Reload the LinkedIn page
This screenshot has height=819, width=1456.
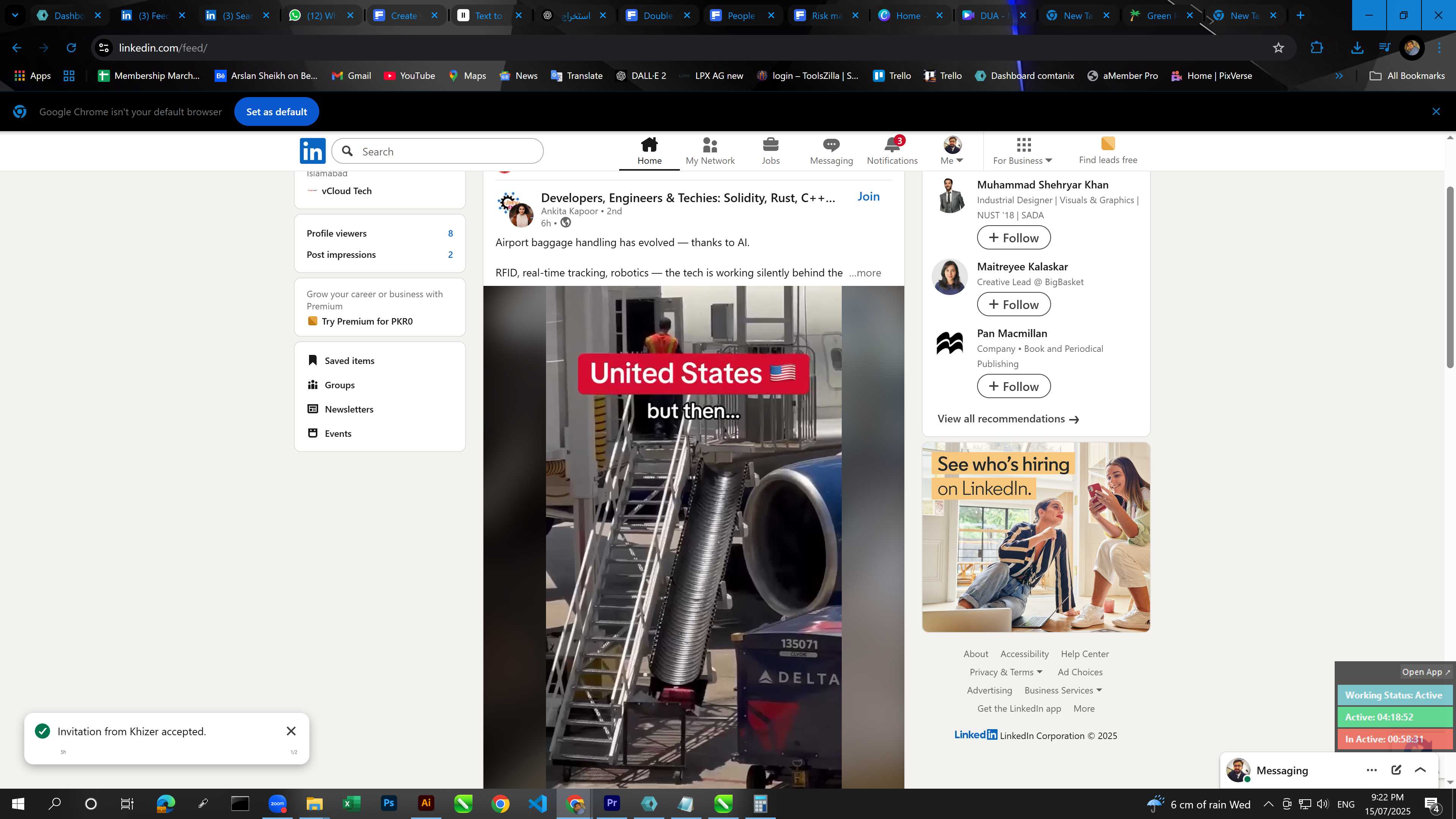tap(71, 48)
